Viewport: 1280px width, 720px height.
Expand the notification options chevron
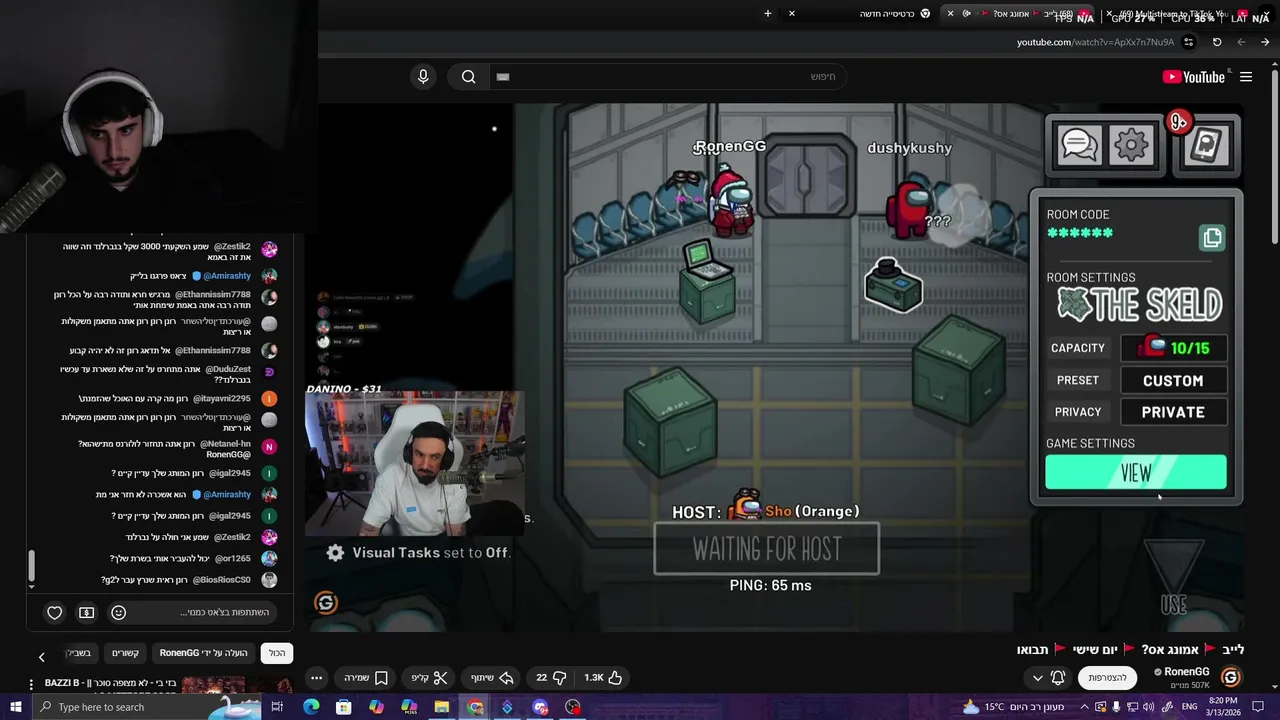tap(1037, 677)
